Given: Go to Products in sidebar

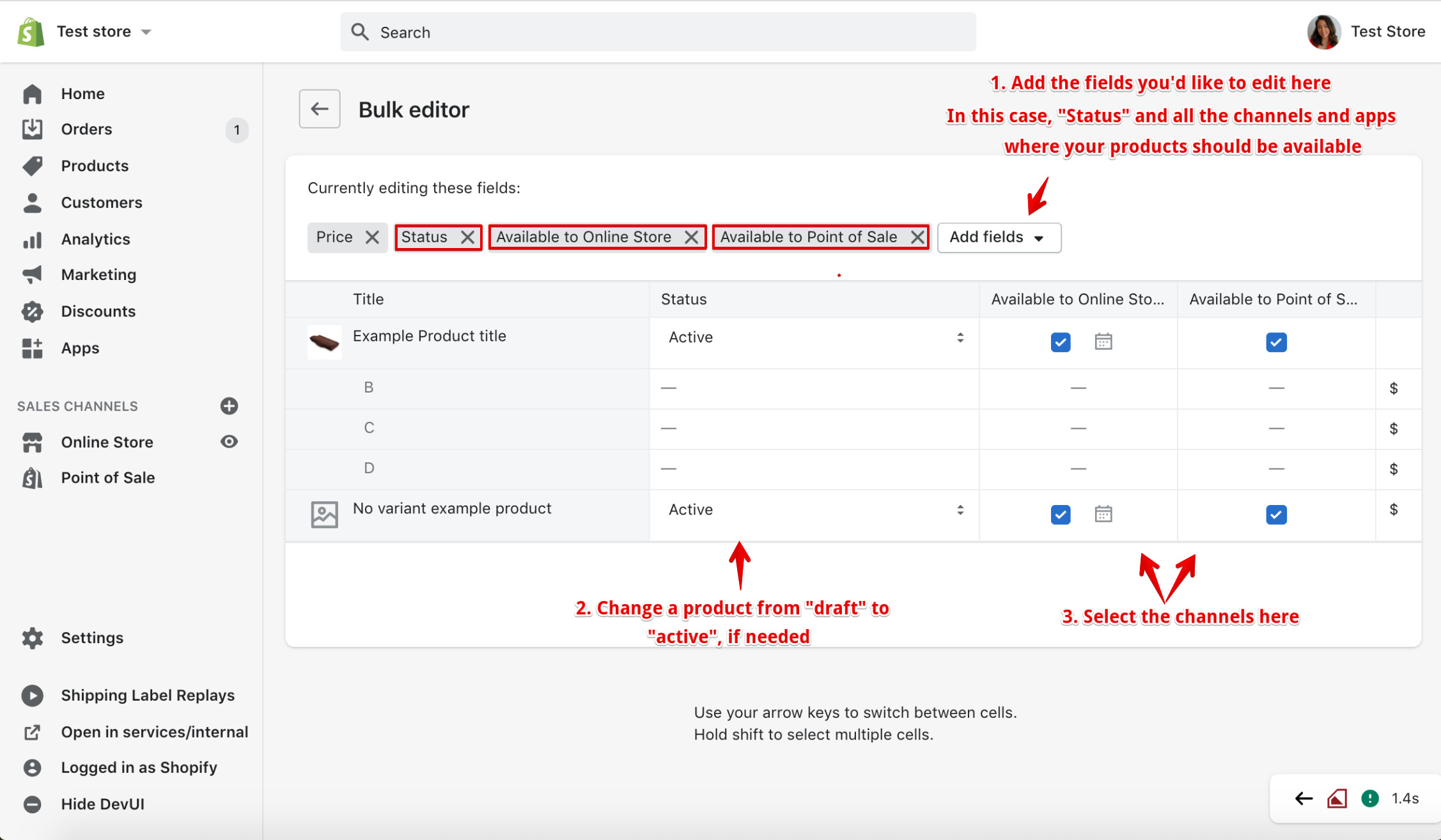Looking at the screenshot, I should (95, 166).
